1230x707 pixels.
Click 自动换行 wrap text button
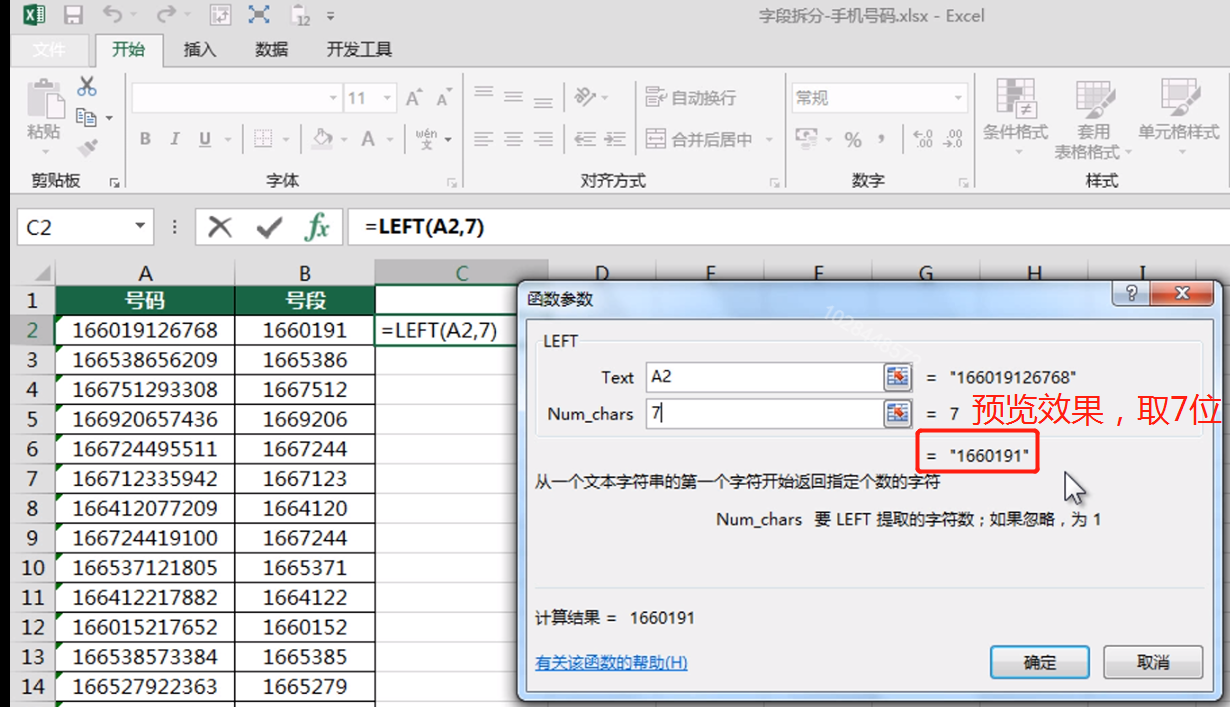click(x=691, y=97)
